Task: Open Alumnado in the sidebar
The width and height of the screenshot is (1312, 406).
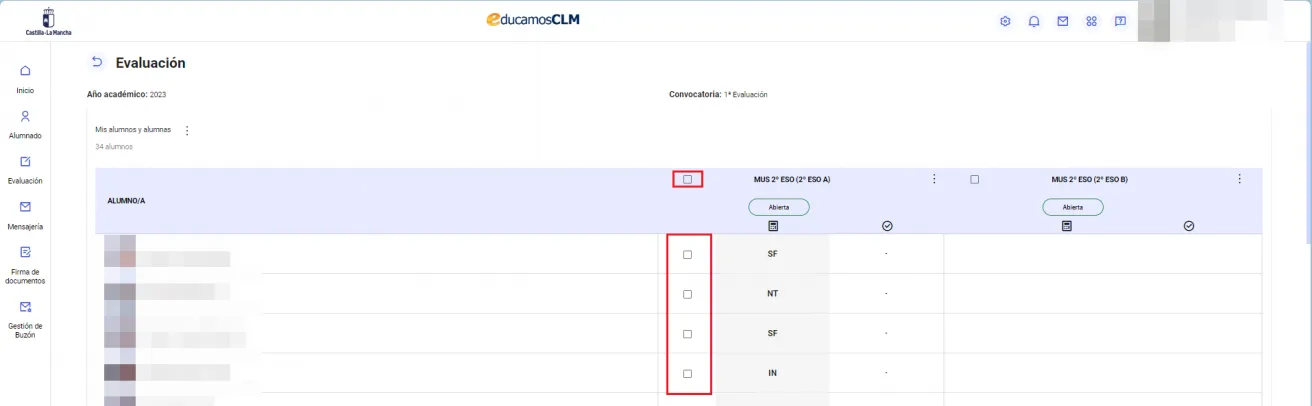Action: tap(25, 124)
